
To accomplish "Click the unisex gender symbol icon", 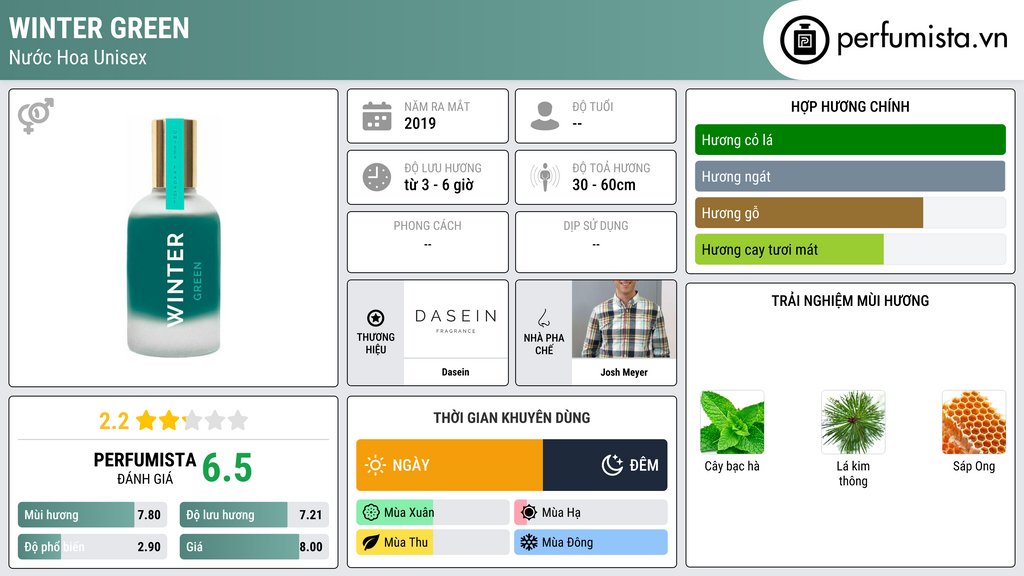I will pyautogui.click(x=36, y=116).
